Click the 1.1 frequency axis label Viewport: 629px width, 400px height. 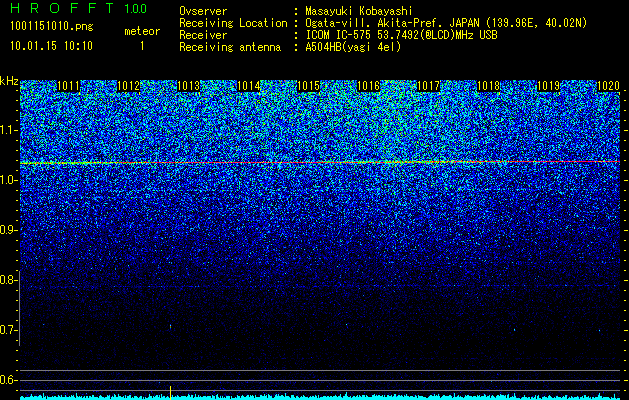(x=8, y=130)
